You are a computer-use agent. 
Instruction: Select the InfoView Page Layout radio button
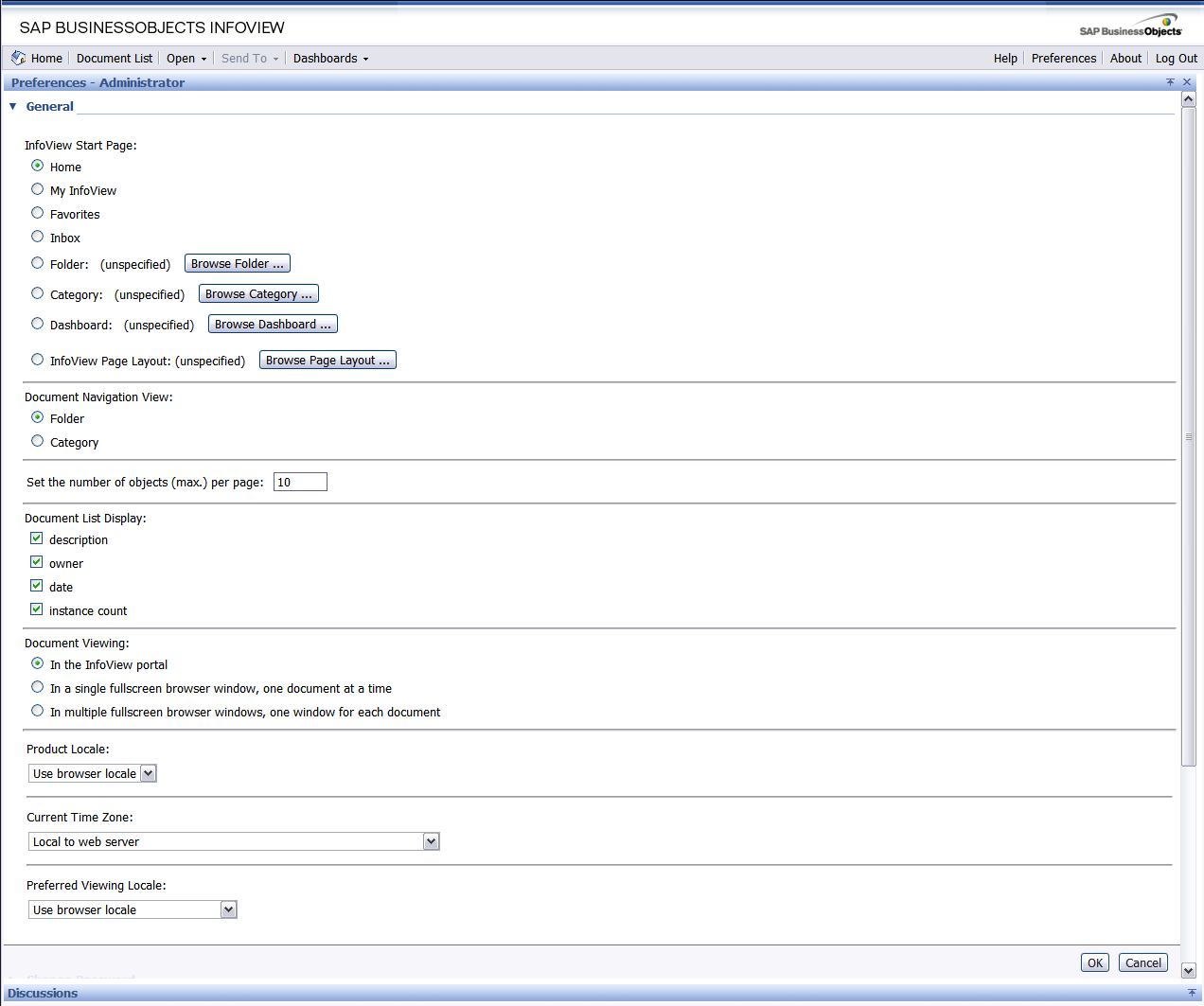38,360
